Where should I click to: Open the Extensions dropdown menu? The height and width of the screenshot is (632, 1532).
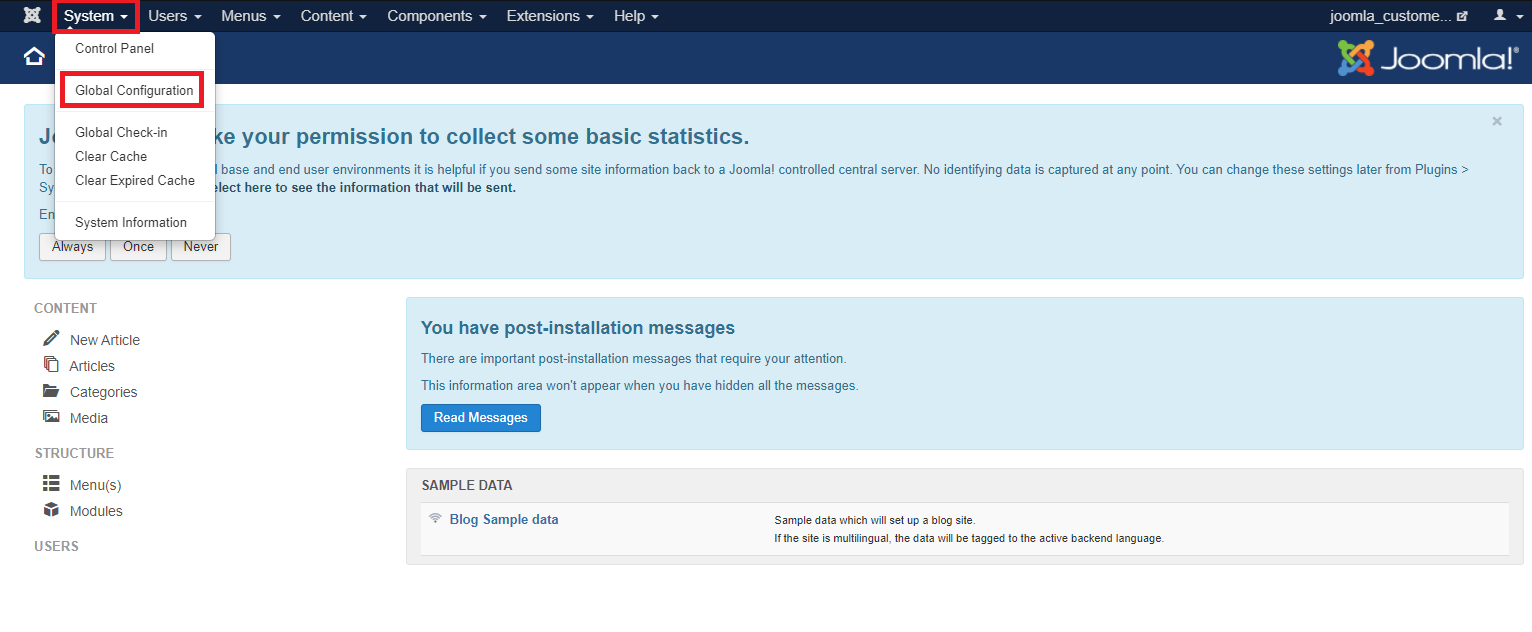coord(549,16)
